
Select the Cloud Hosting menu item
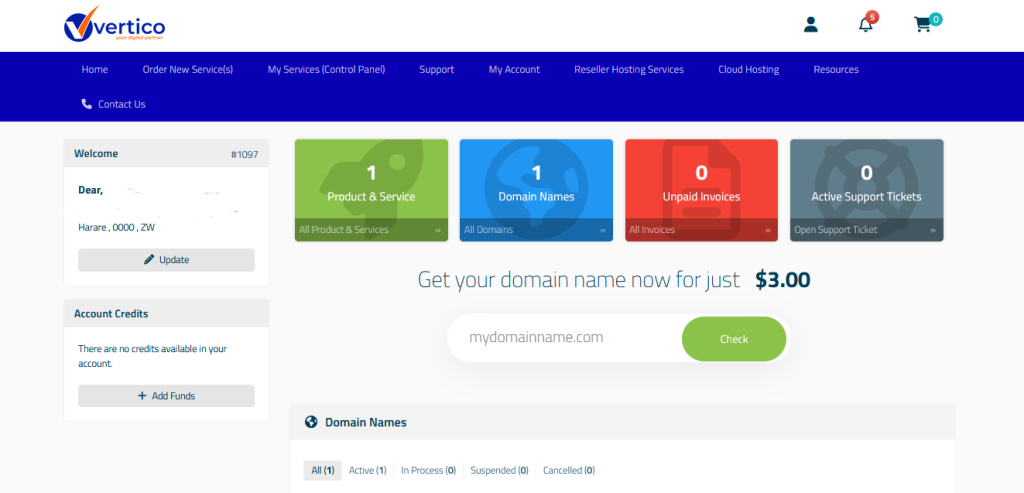click(748, 70)
